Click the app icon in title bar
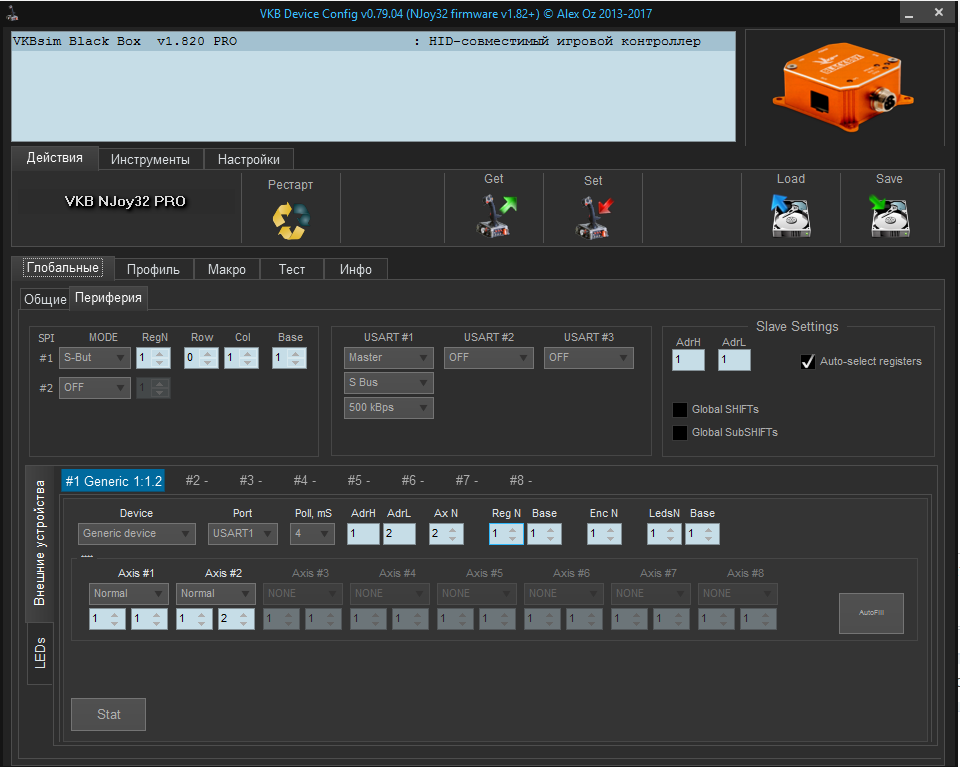Image resolution: width=960 pixels, height=767 pixels. coord(12,13)
